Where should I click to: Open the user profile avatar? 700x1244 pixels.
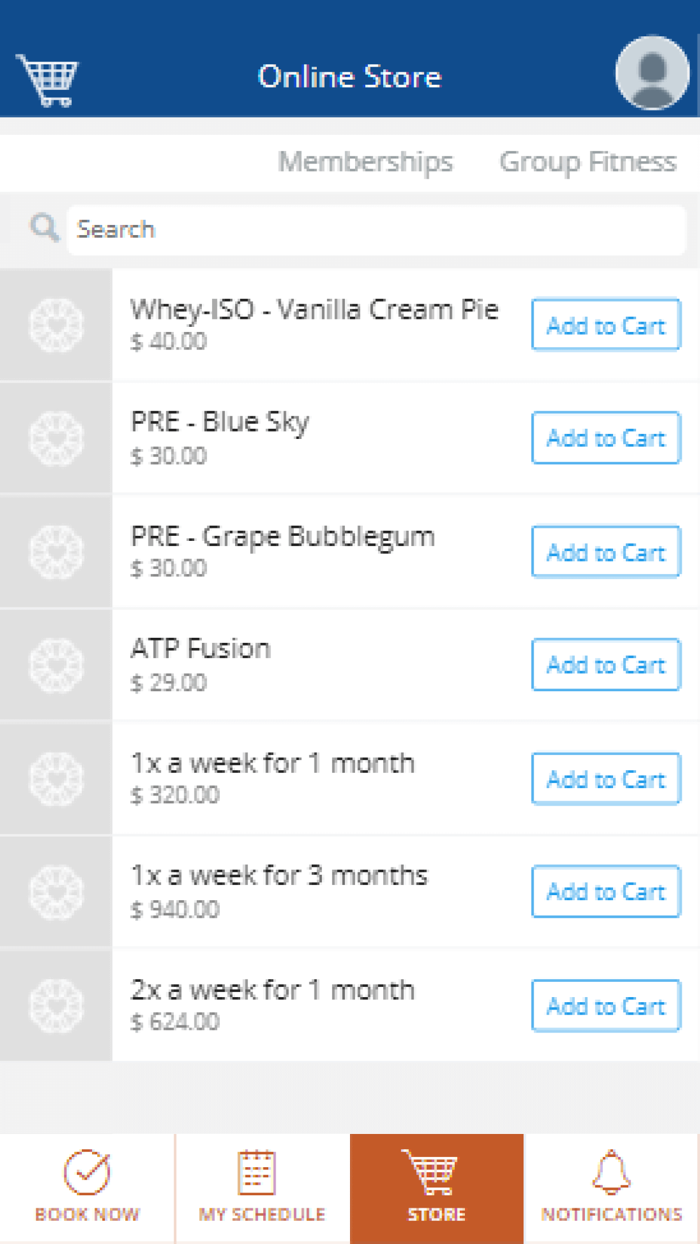click(x=651, y=73)
